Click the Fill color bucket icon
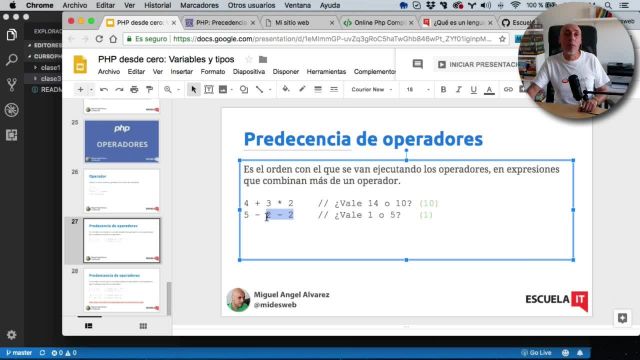Image resolution: width=640 pixels, height=360 pixels. pyautogui.click(x=286, y=89)
